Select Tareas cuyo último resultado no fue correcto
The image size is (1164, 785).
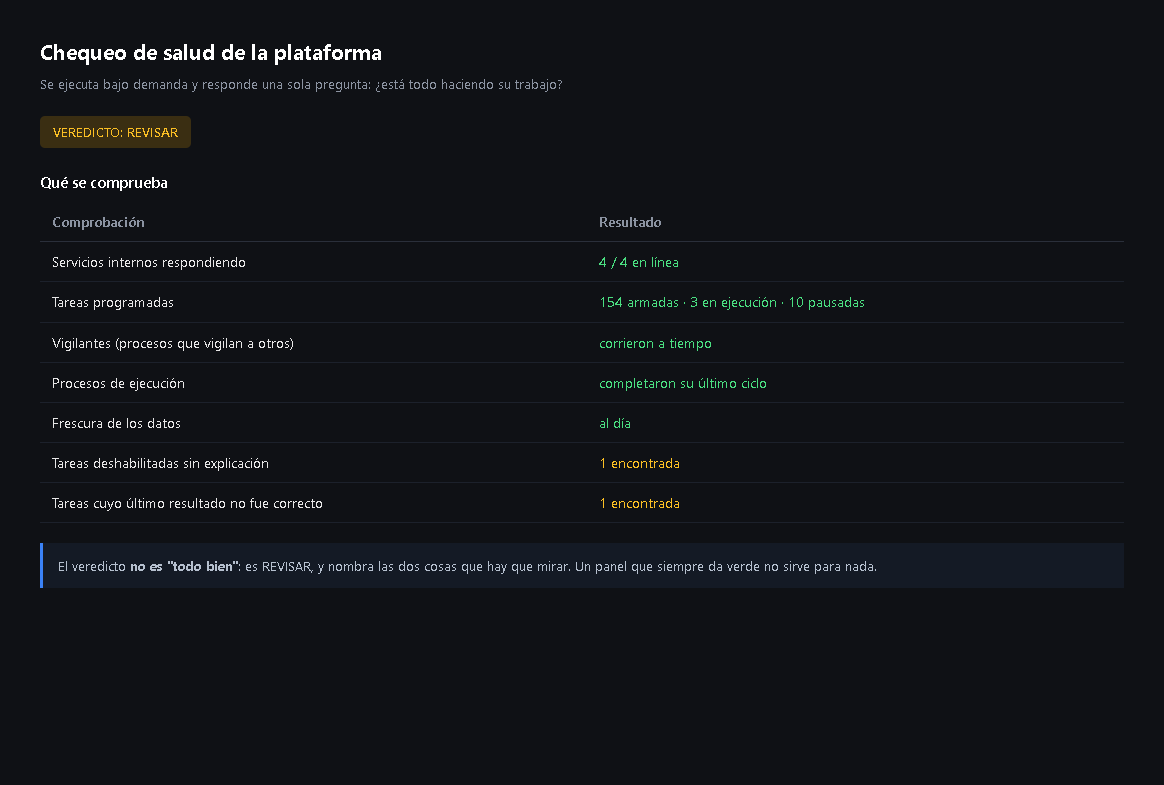click(187, 504)
